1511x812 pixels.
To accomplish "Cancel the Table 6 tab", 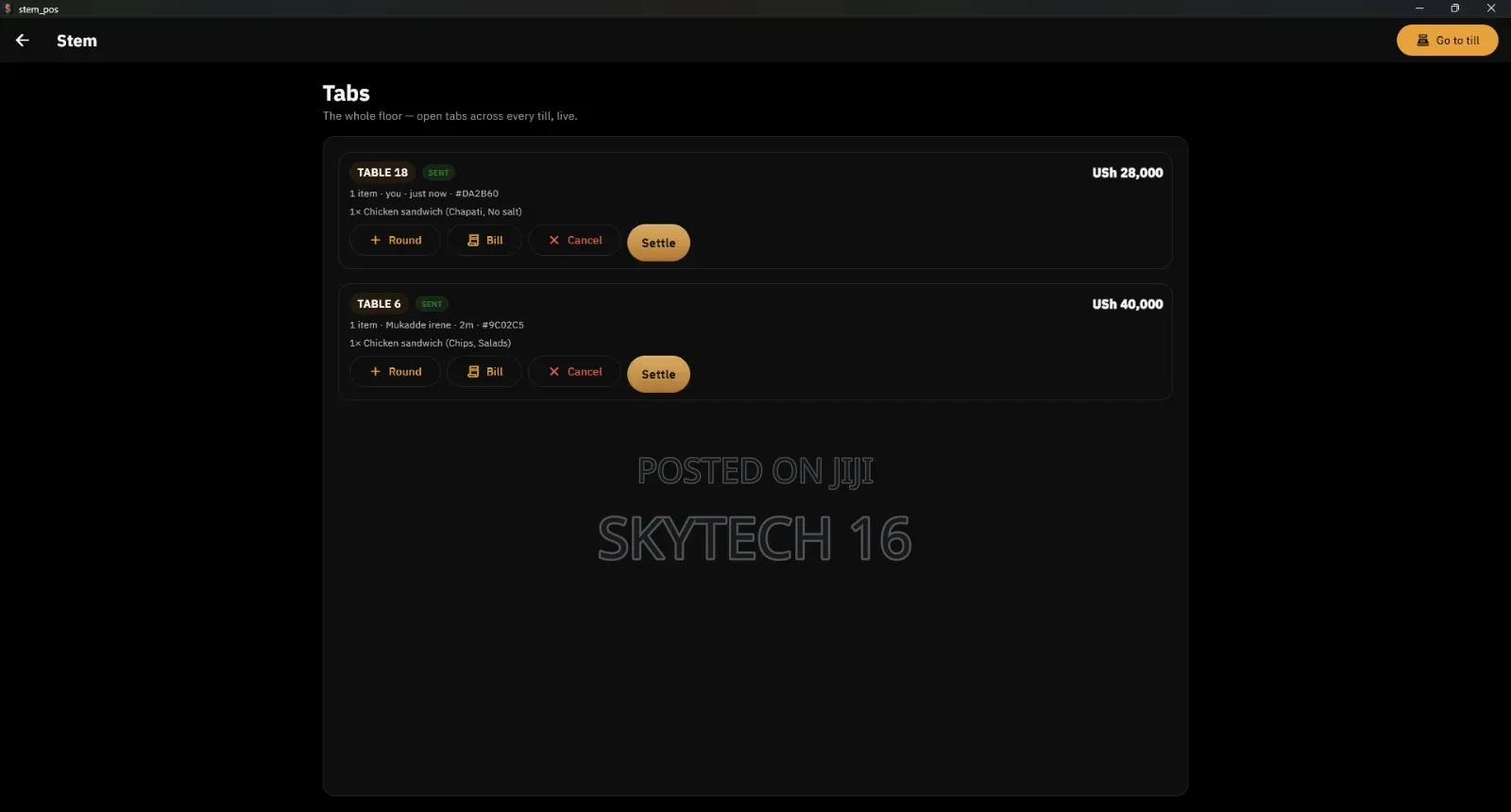I will point(574,371).
